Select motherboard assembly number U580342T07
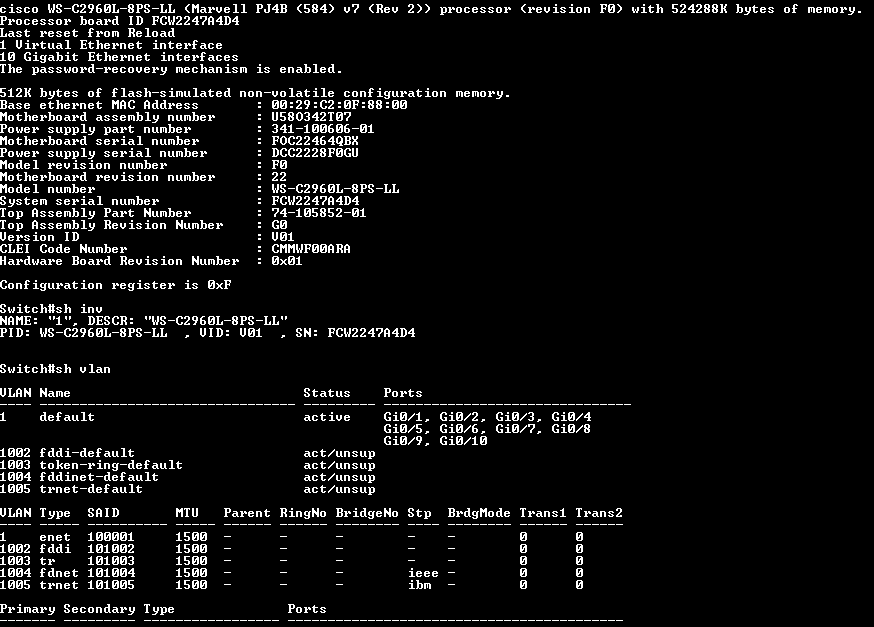The height and width of the screenshot is (627, 874). 312,117
